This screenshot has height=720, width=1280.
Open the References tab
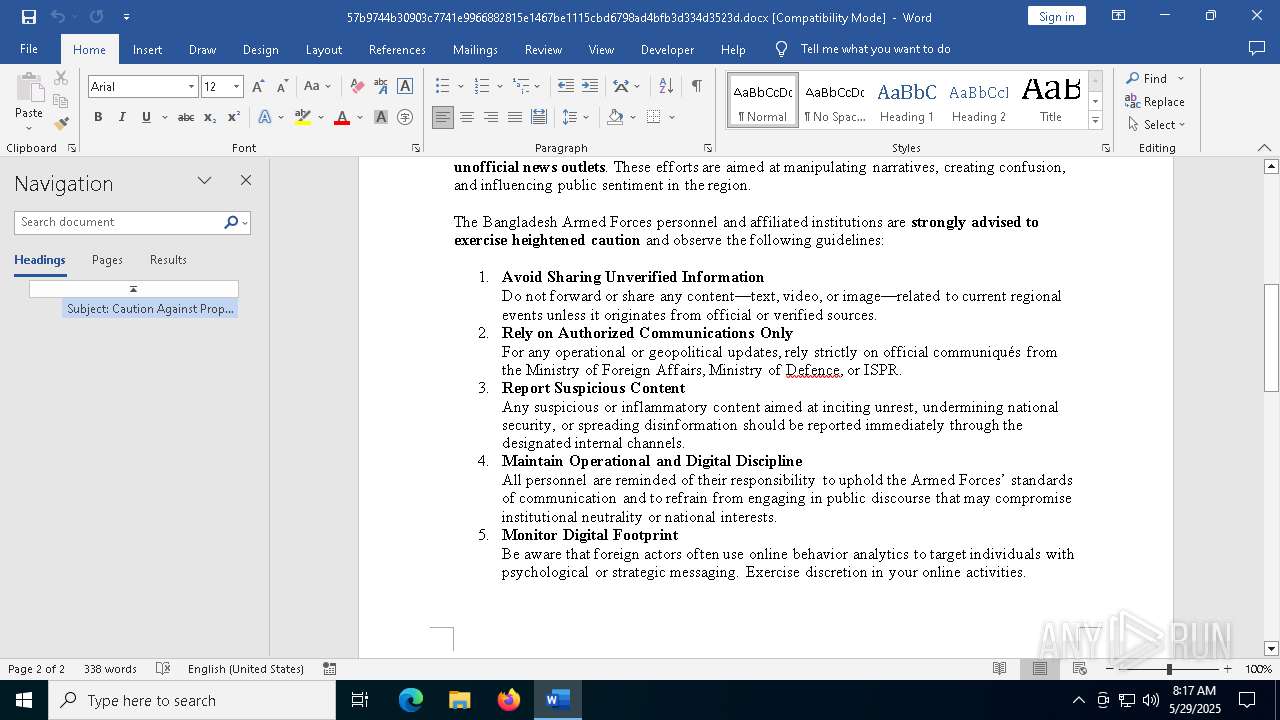(x=397, y=49)
